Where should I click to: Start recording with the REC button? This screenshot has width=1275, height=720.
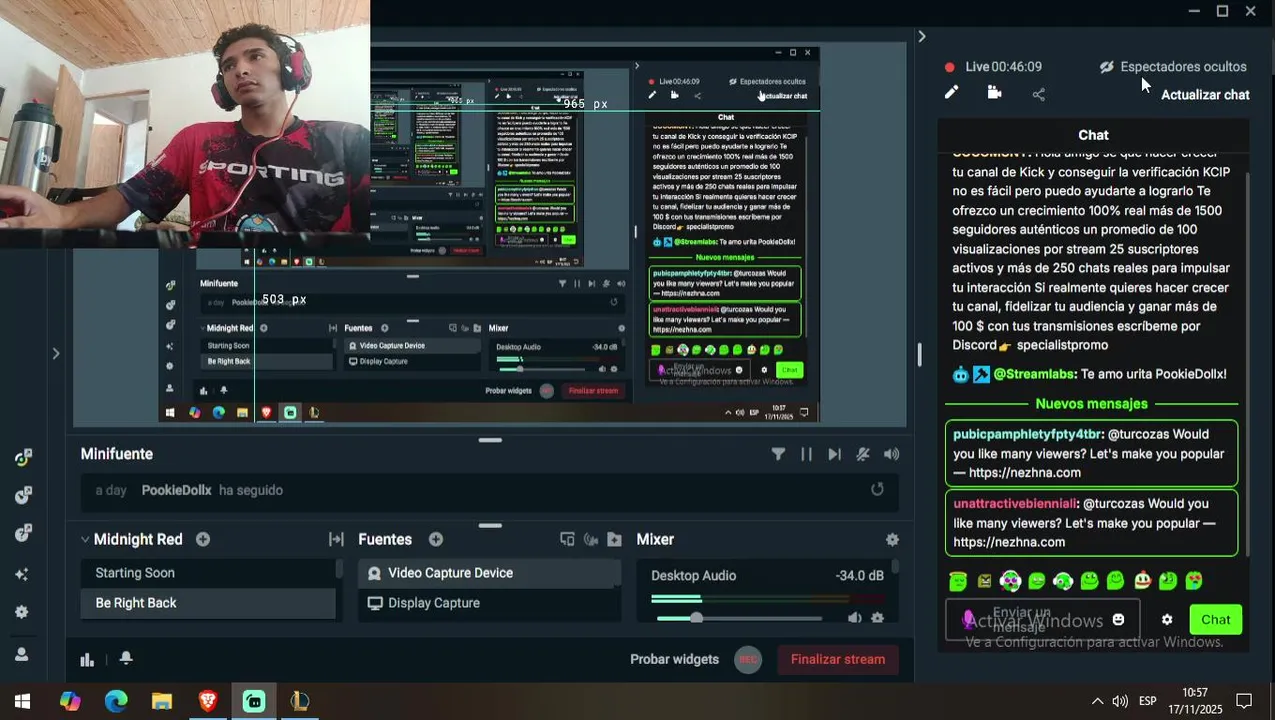pyautogui.click(x=748, y=659)
